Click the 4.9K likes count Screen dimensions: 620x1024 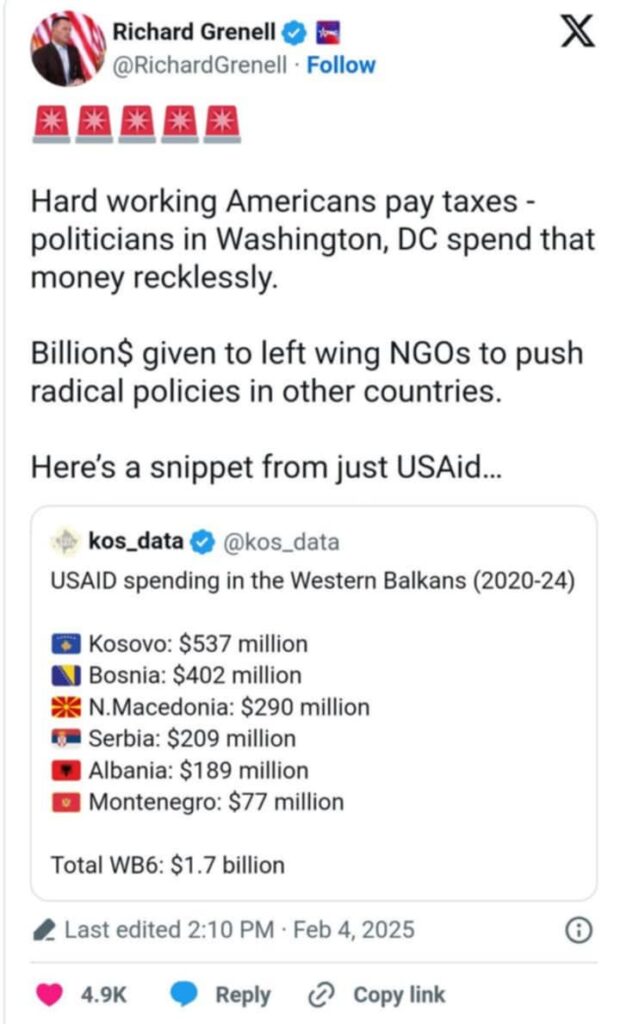click(102, 994)
